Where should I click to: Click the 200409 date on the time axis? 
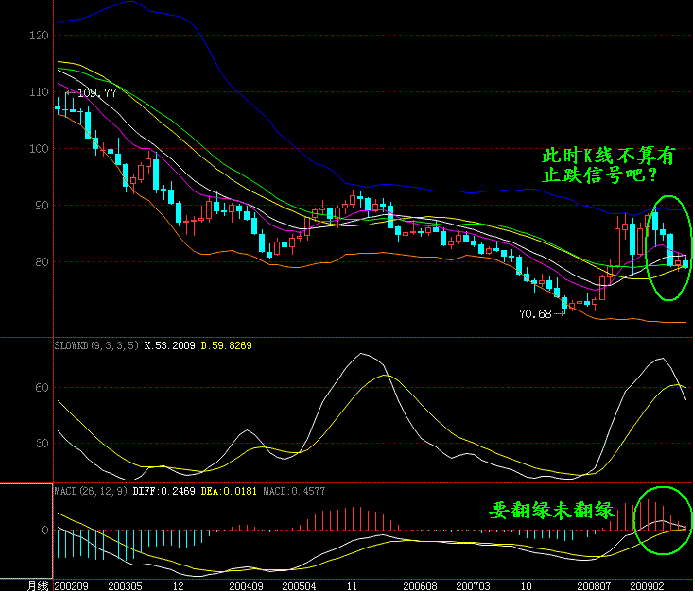point(246,586)
